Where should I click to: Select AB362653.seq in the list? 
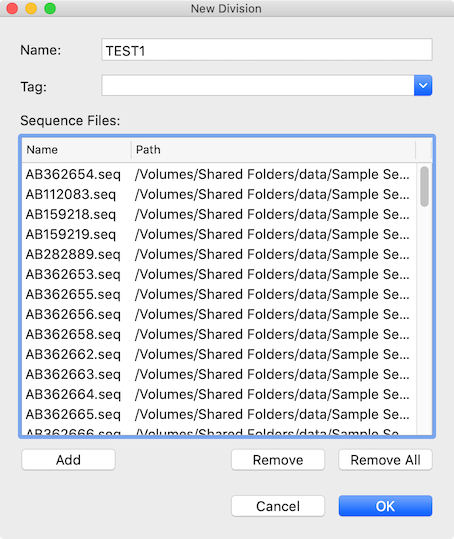tap(219, 274)
